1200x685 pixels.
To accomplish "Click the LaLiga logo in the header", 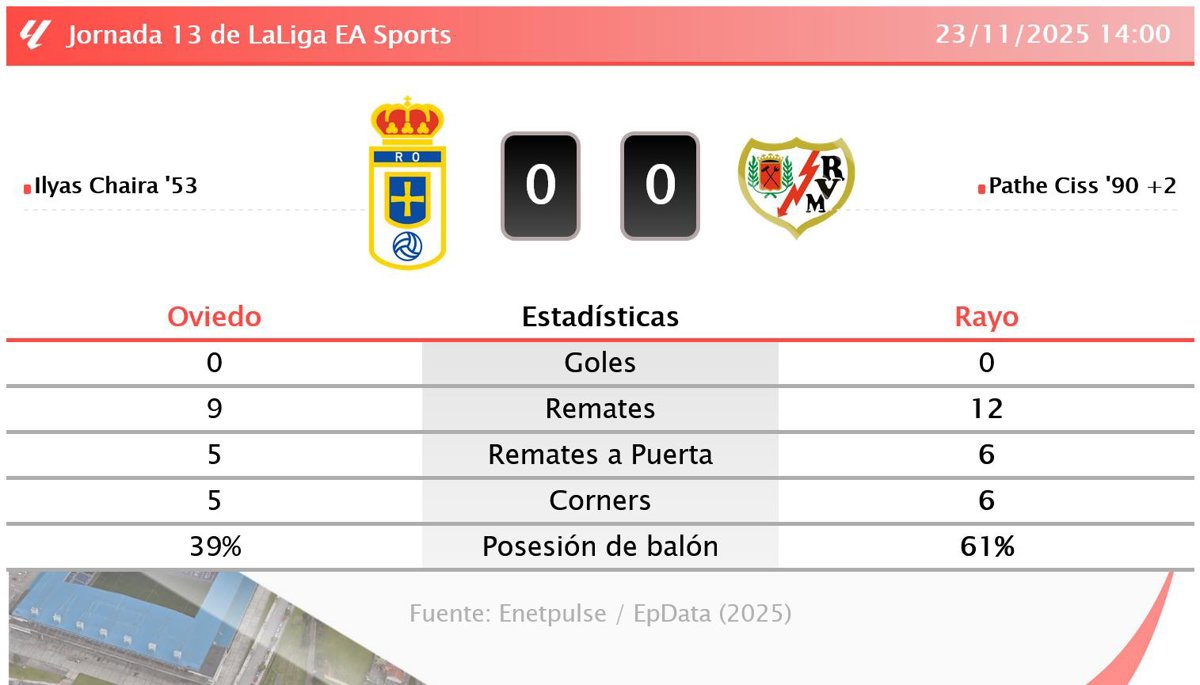I will [x=33, y=34].
